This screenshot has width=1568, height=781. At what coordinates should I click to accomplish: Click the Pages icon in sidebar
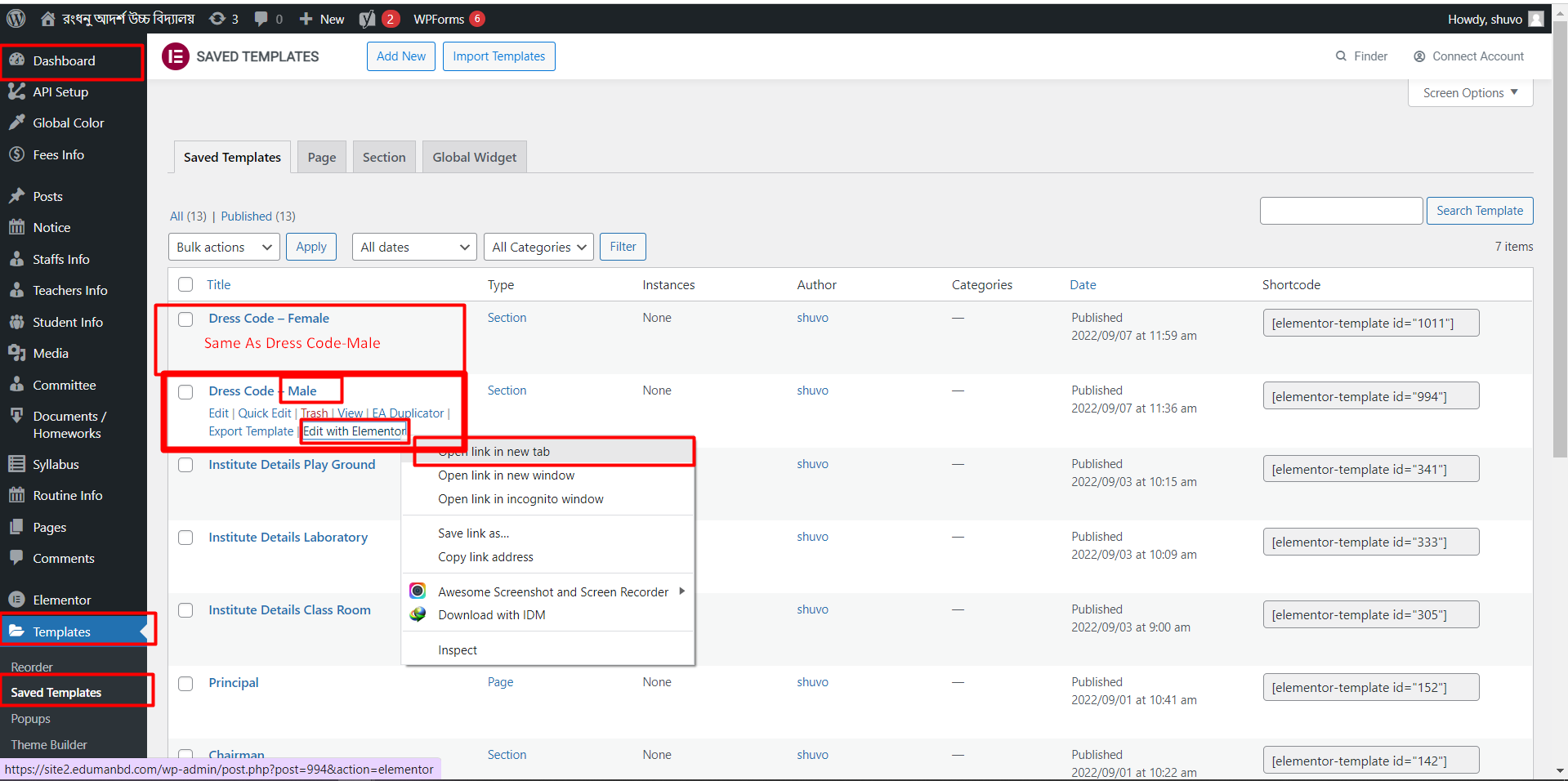(16, 527)
